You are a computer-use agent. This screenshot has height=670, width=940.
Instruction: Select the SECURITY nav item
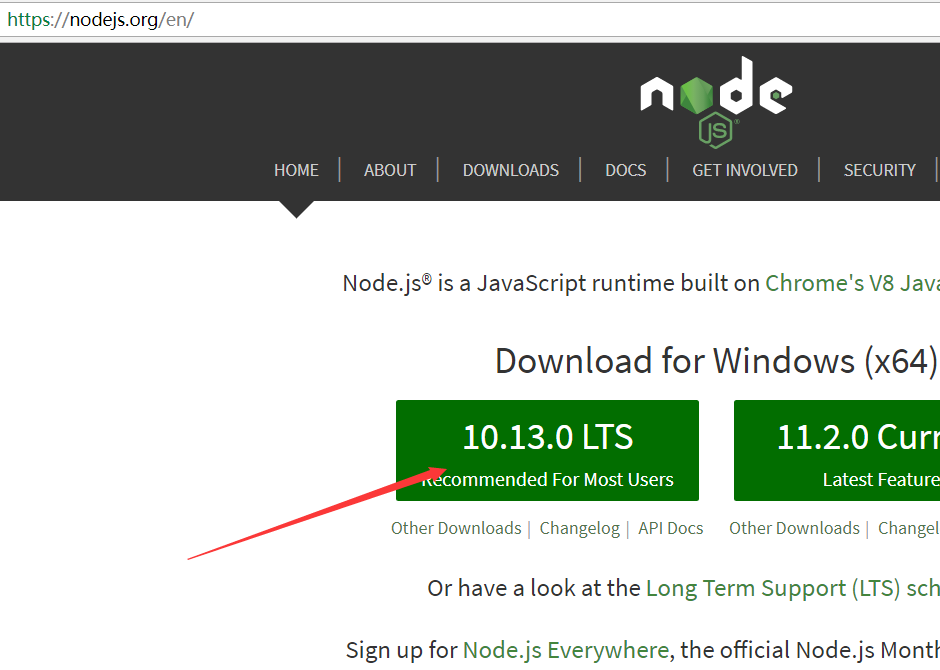pos(879,170)
